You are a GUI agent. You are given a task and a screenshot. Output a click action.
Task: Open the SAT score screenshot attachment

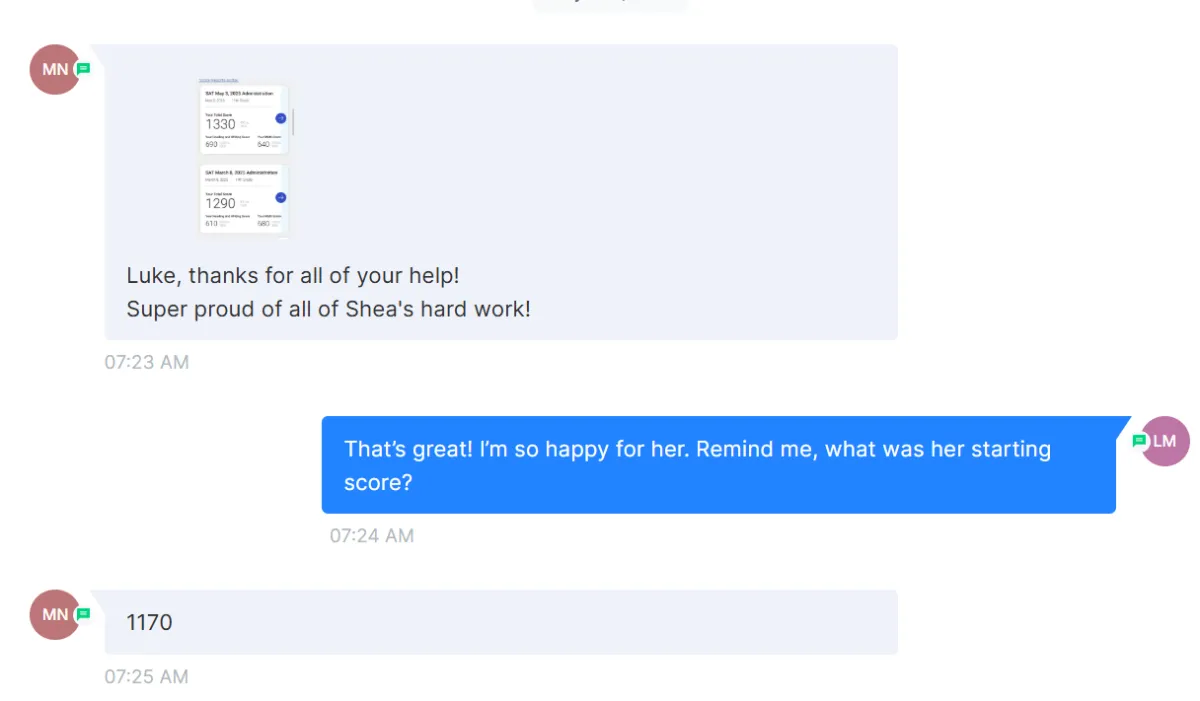pos(243,157)
